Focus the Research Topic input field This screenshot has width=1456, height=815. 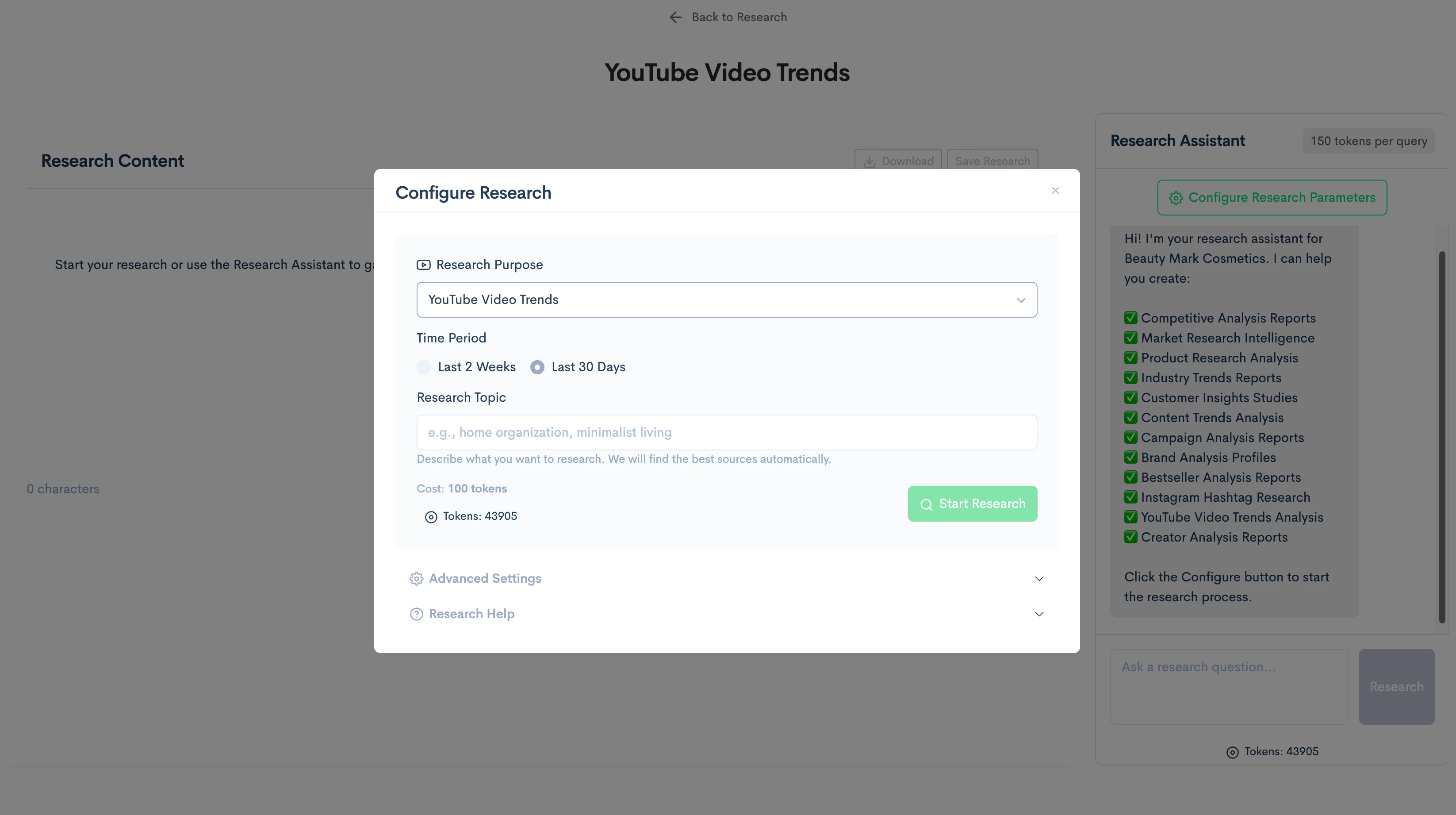click(726, 433)
